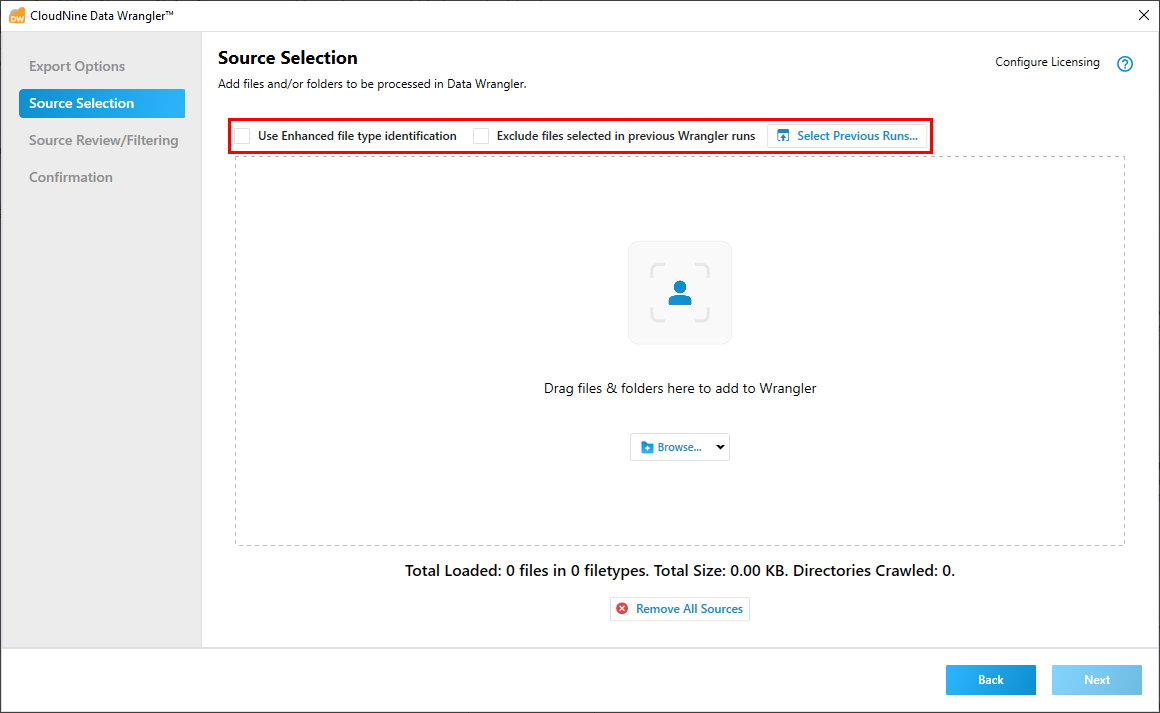Image resolution: width=1160 pixels, height=713 pixels.
Task: Enable Use Enhanced file type identification
Action: 242,136
